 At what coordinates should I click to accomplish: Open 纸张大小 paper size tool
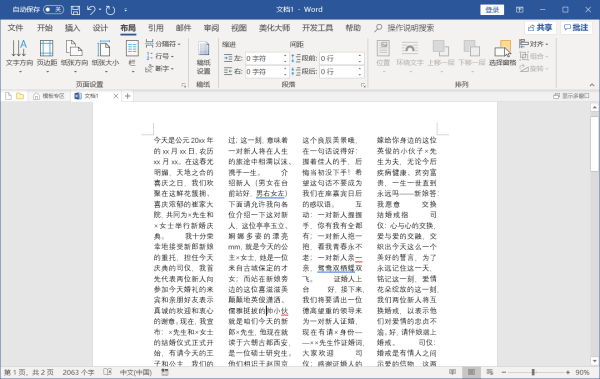(105, 56)
